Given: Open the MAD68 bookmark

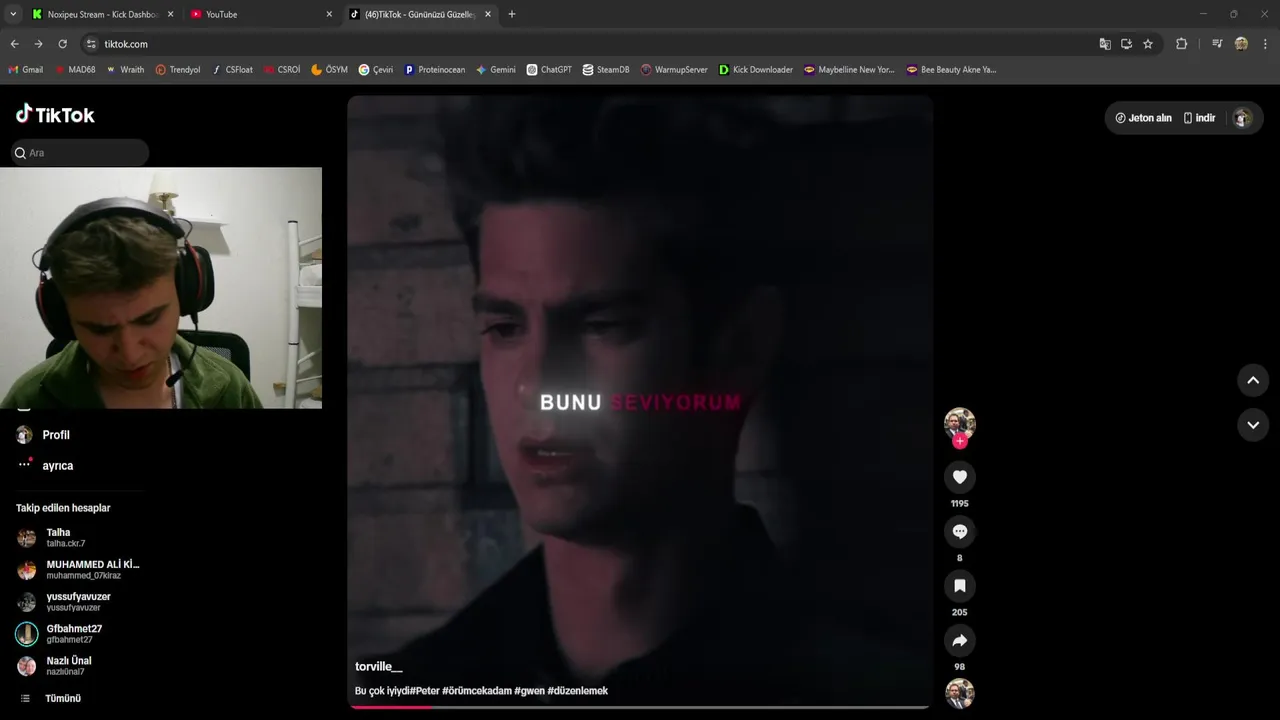Looking at the screenshot, I should (x=75, y=70).
